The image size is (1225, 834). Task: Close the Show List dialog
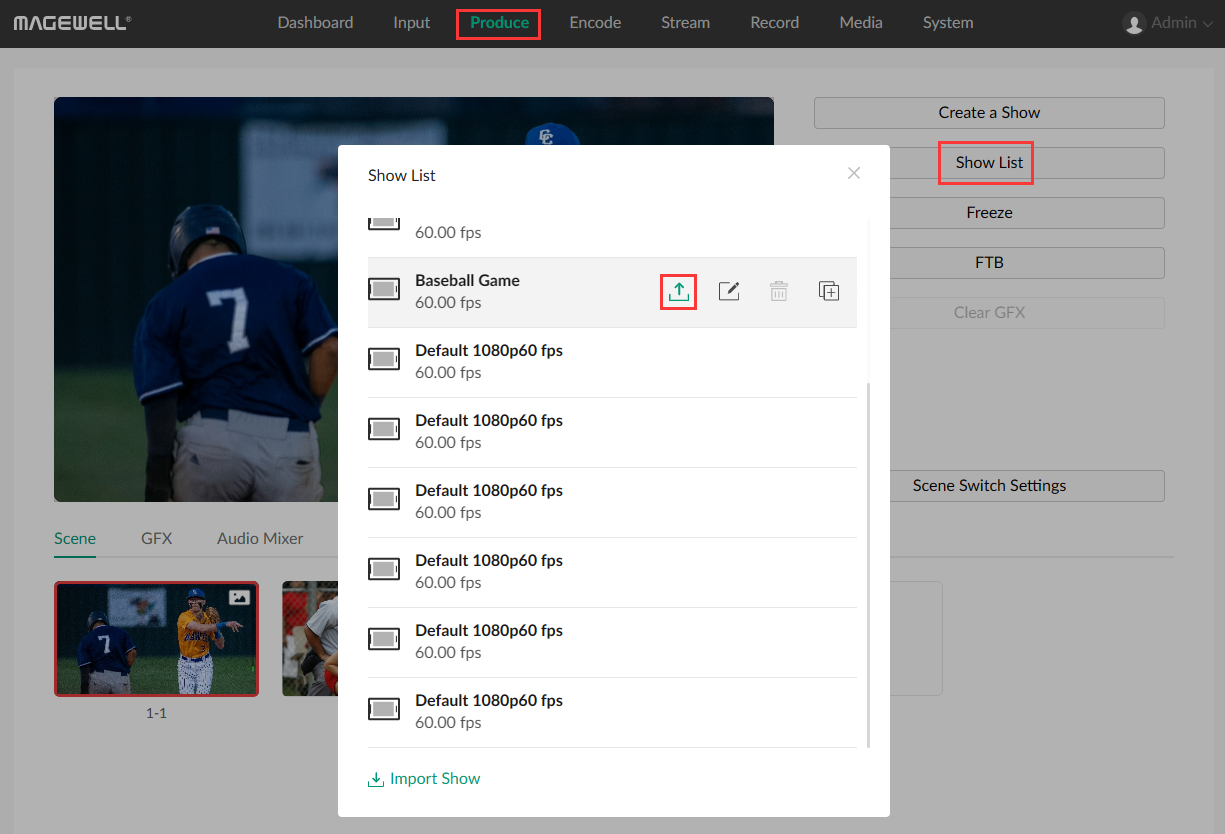pos(854,173)
